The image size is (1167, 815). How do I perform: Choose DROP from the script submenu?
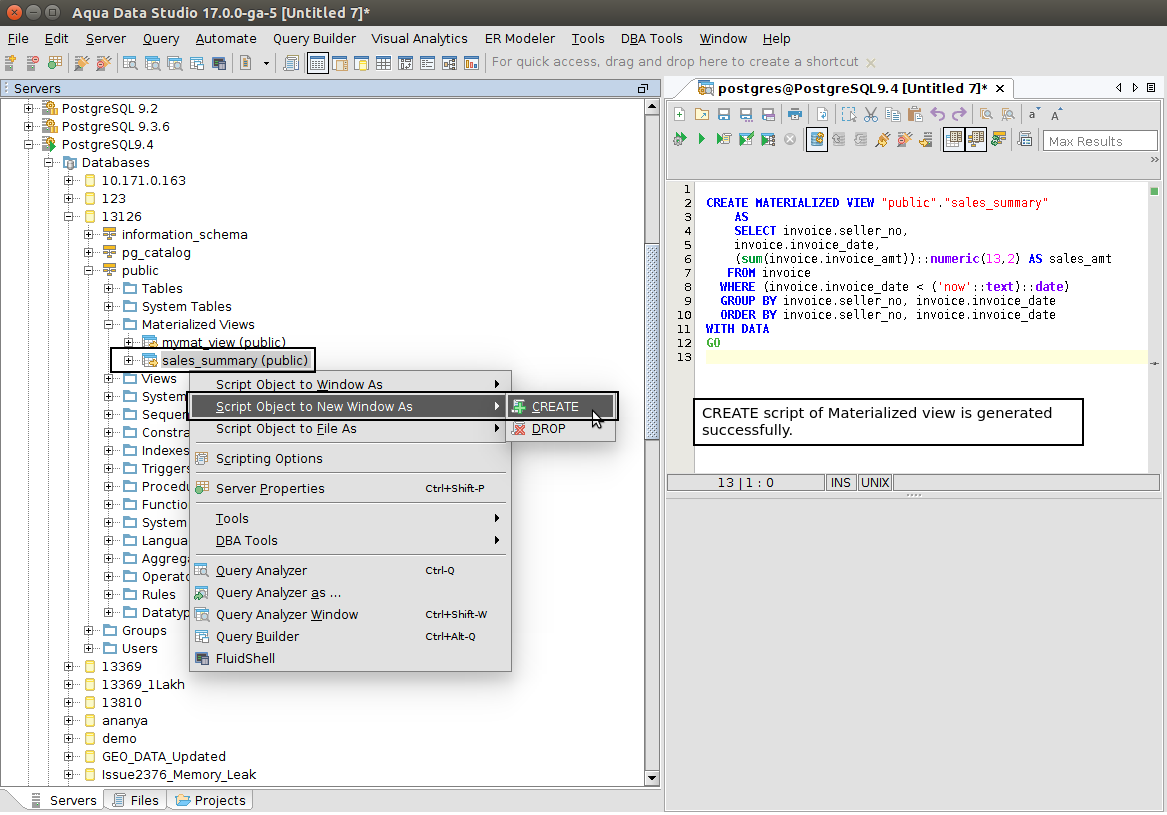click(x=548, y=429)
